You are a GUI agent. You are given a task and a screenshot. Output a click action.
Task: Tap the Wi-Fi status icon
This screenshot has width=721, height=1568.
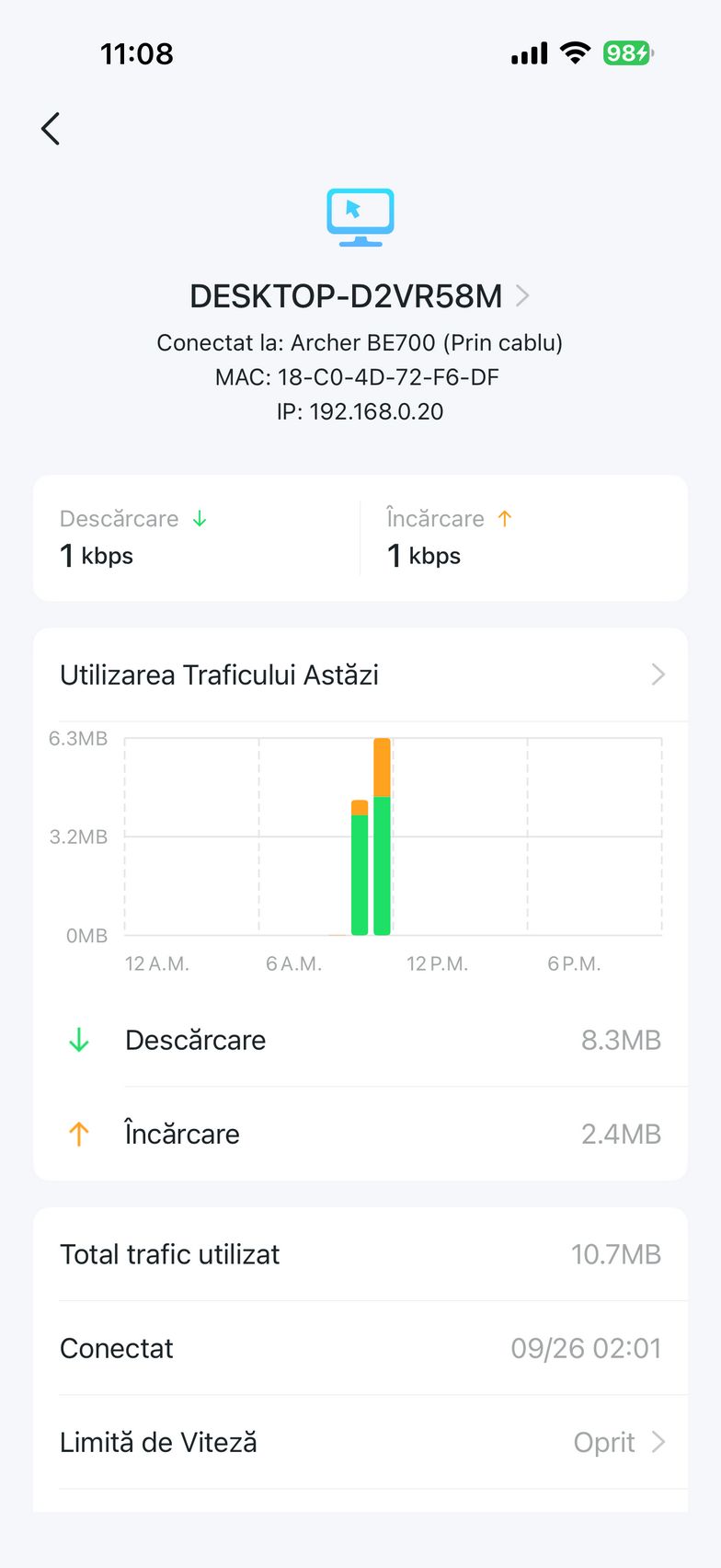tap(575, 53)
